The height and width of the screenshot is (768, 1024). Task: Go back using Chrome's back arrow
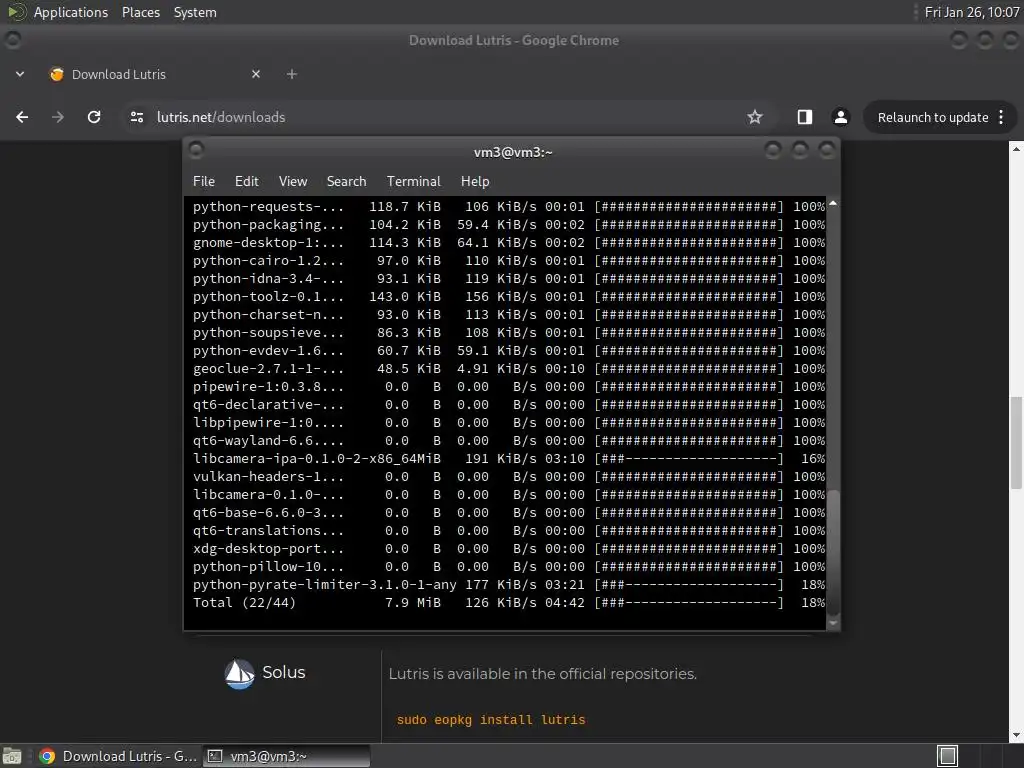pos(22,117)
